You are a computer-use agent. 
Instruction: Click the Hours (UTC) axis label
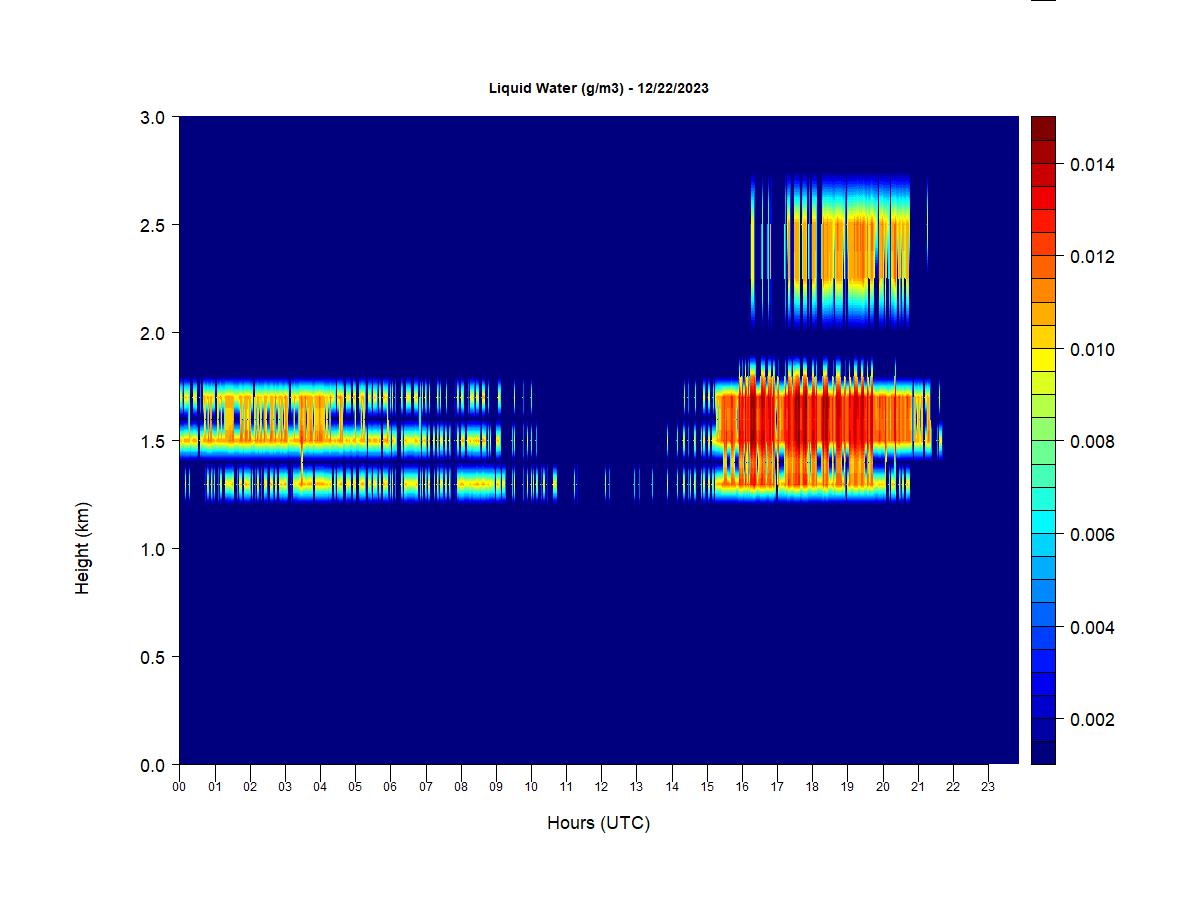point(598,823)
